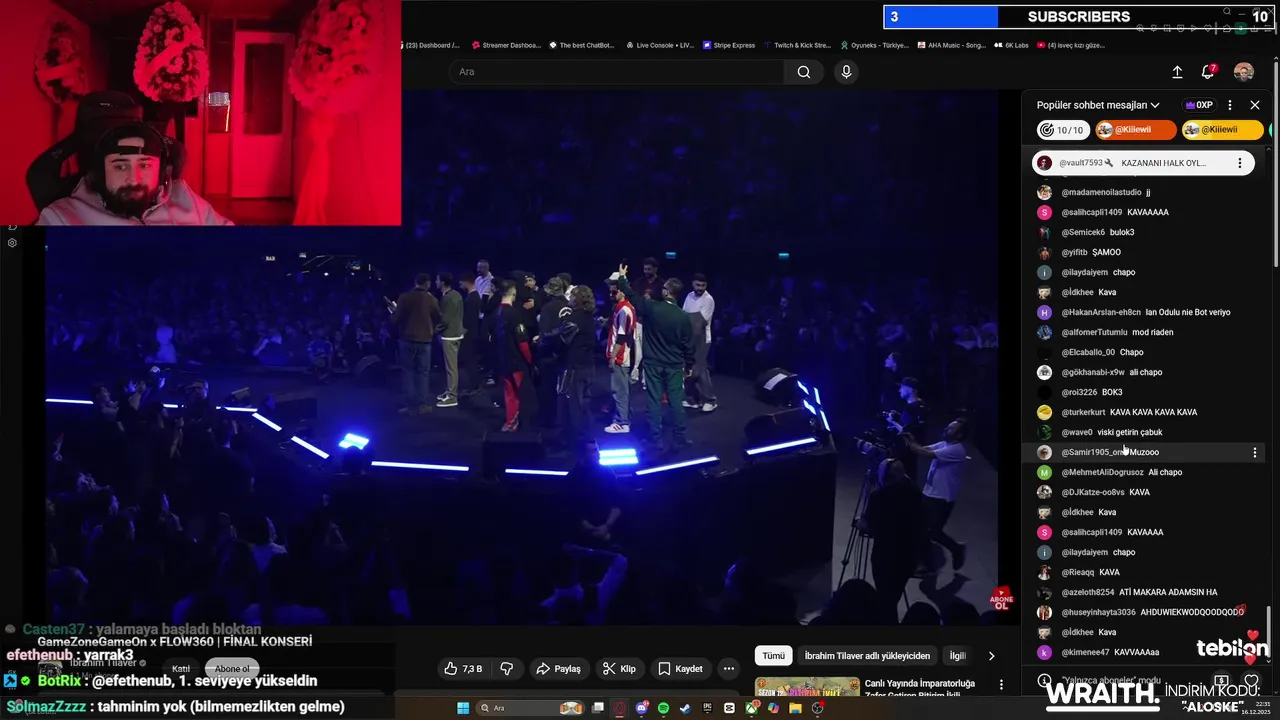Image resolution: width=1280 pixels, height=720 pixels.
Task: Open live chat three-dot options menu
Action: point(1230,105)
